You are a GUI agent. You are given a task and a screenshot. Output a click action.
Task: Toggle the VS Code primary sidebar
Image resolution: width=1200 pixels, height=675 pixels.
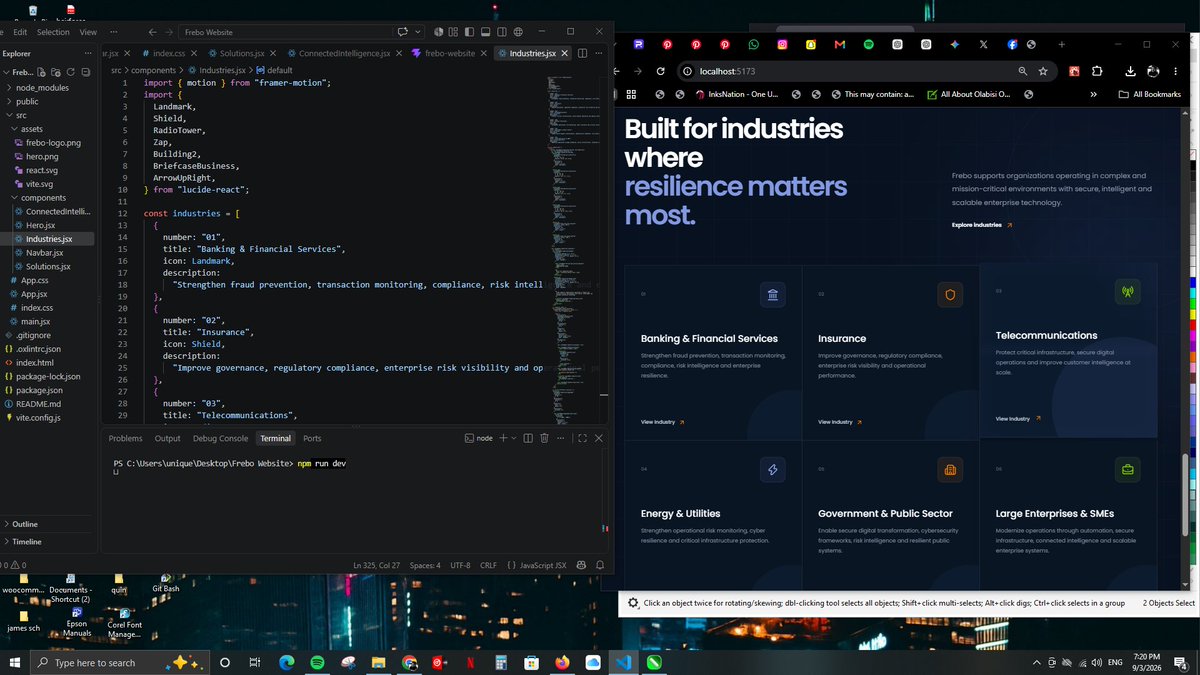click(468, 32)
